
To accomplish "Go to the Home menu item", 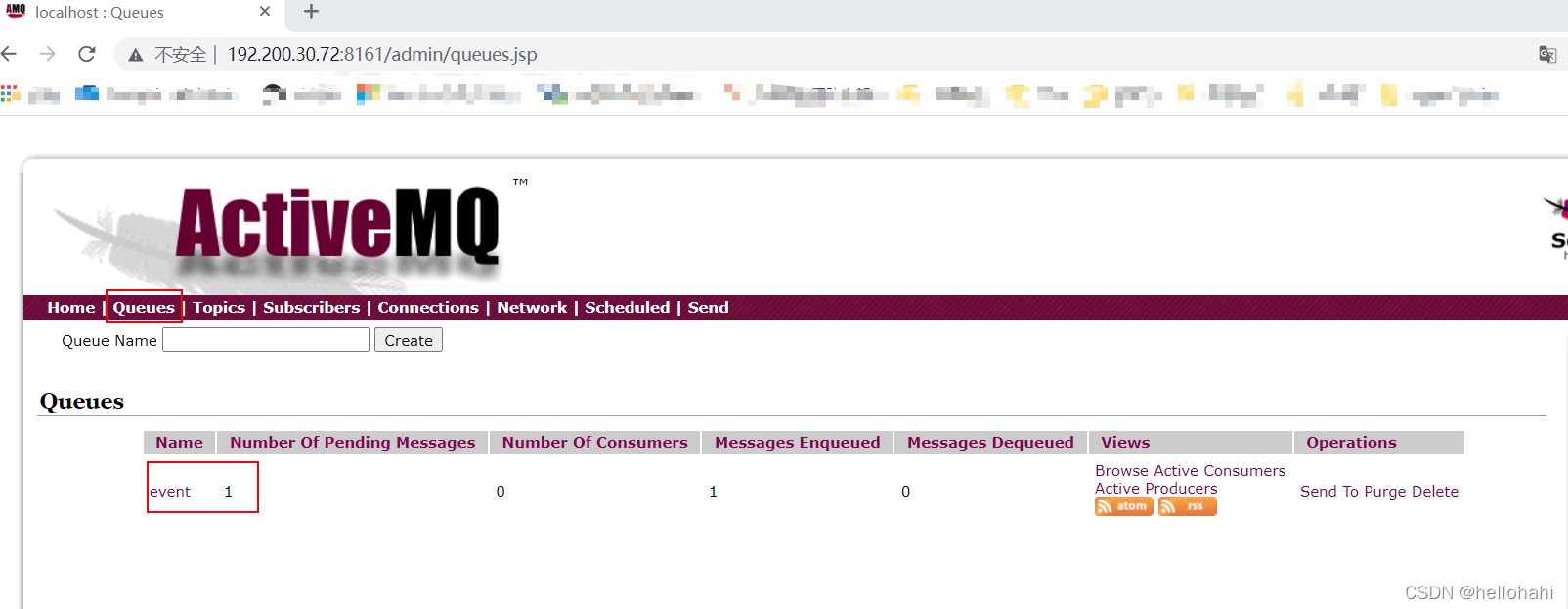I will coord(71,307).
